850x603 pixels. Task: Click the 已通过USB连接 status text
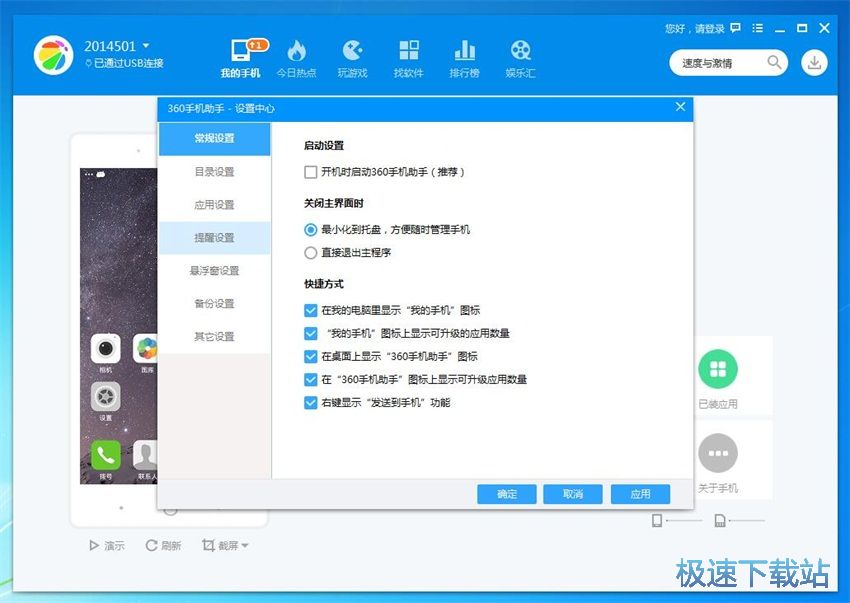tap(128, 63)
